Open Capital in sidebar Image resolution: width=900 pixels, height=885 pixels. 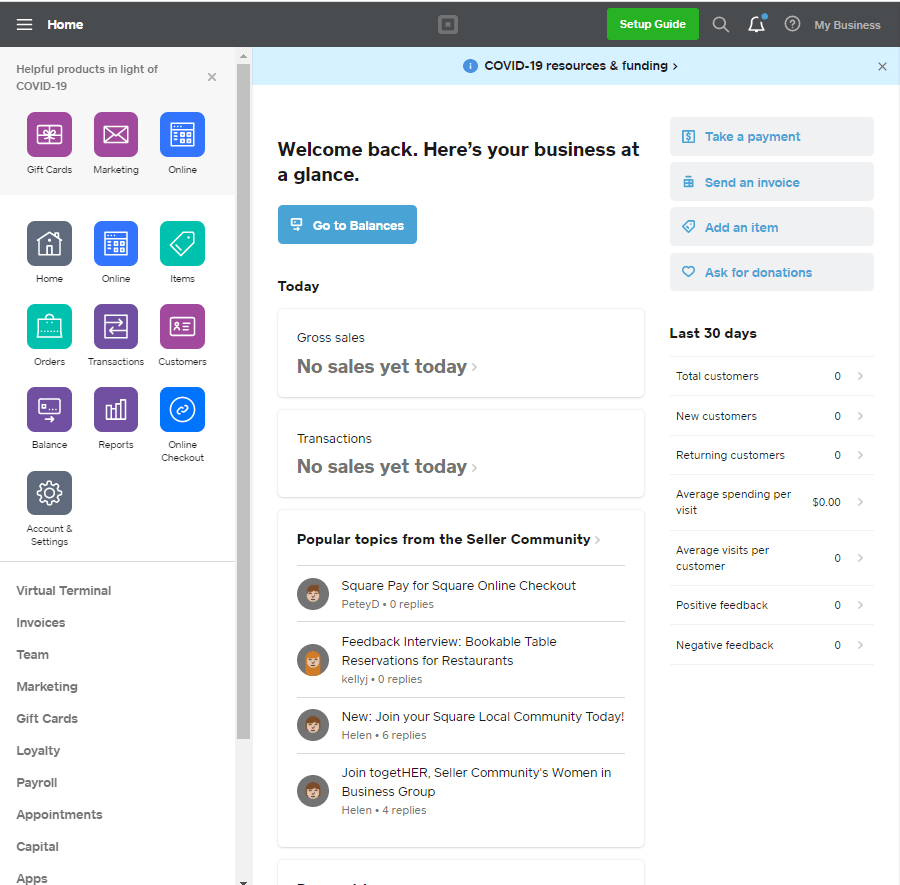37,847
